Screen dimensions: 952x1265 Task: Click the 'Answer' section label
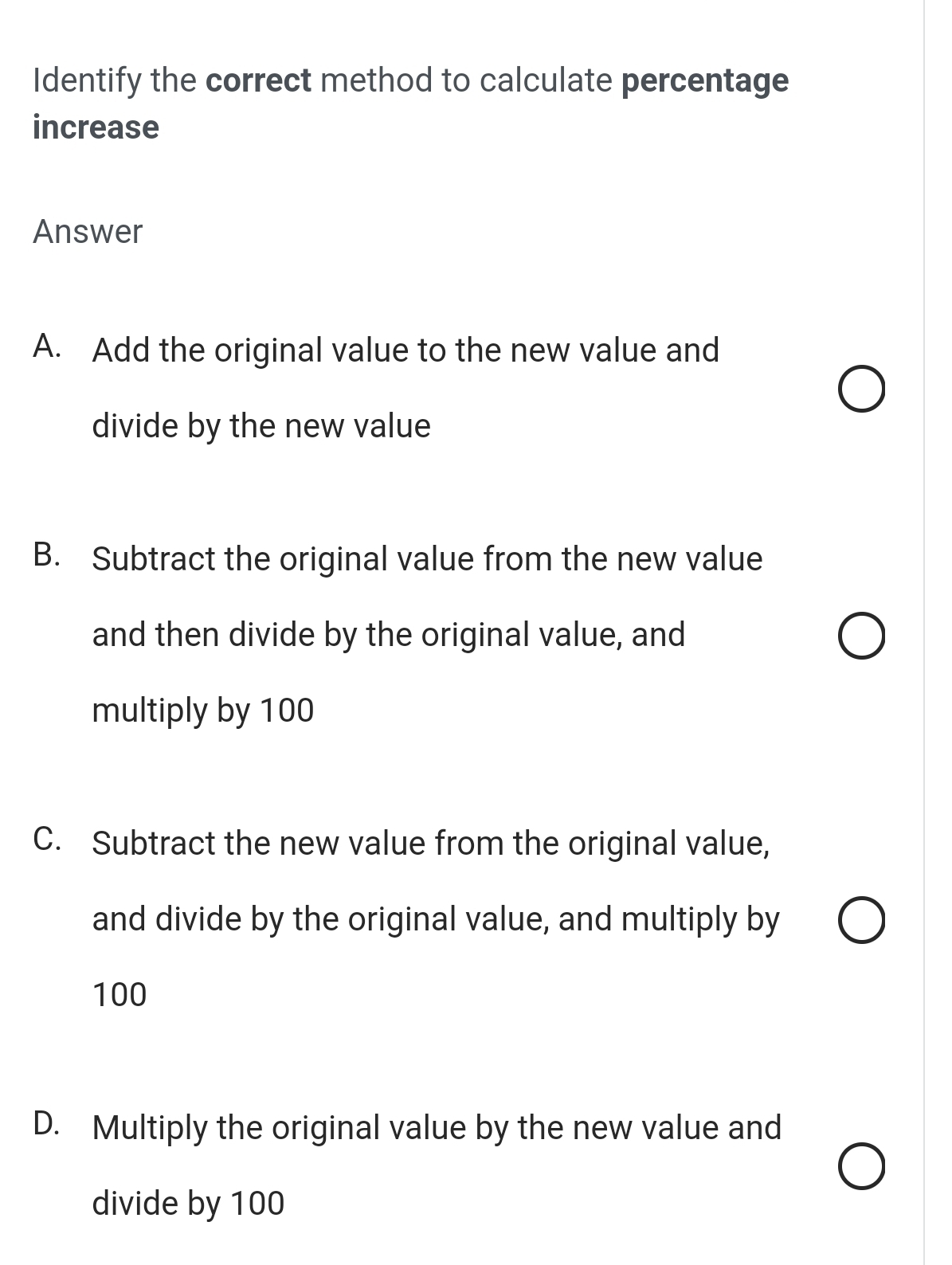(88, 232)
